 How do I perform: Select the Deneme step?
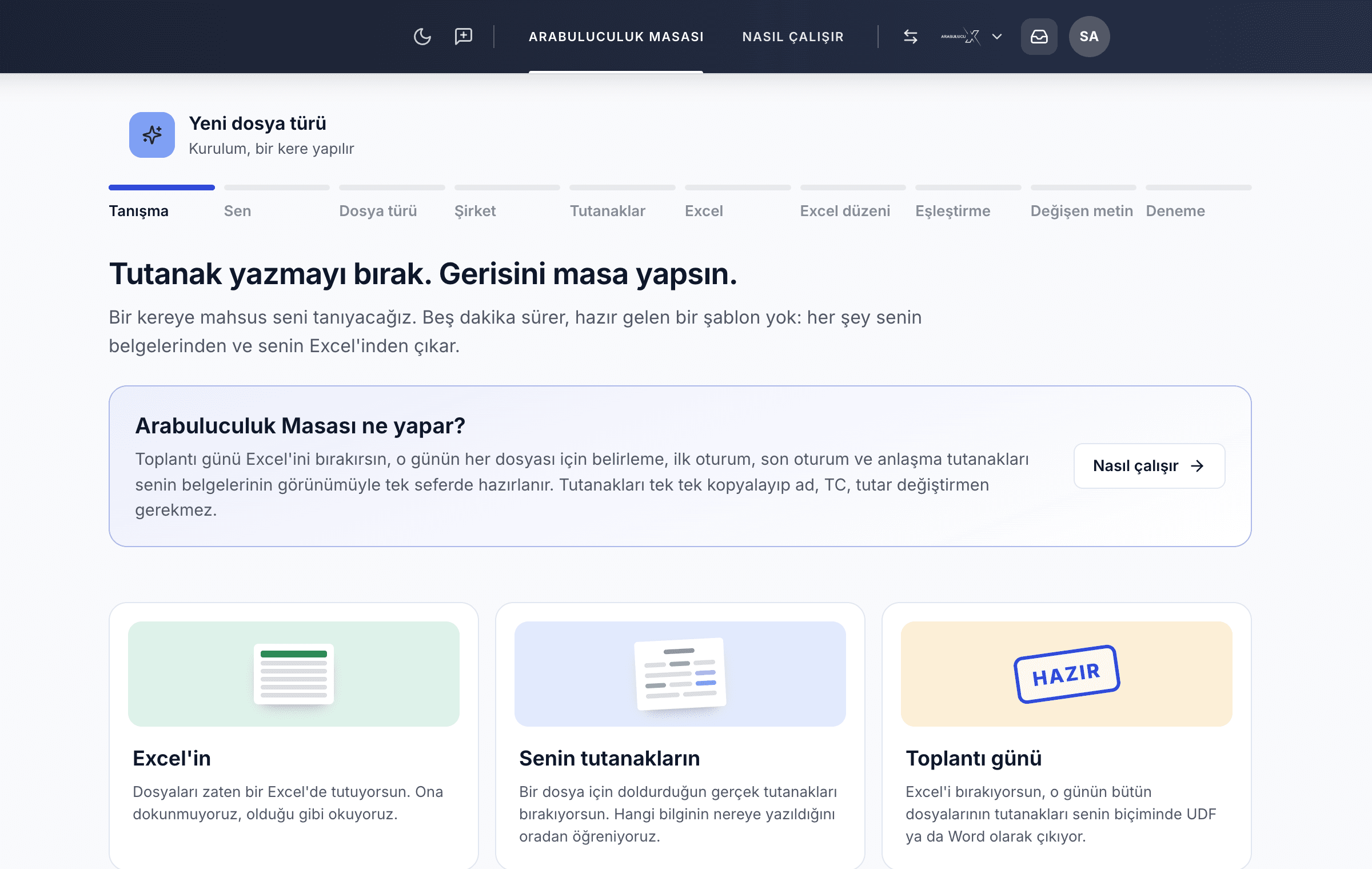click(1175, 211)
